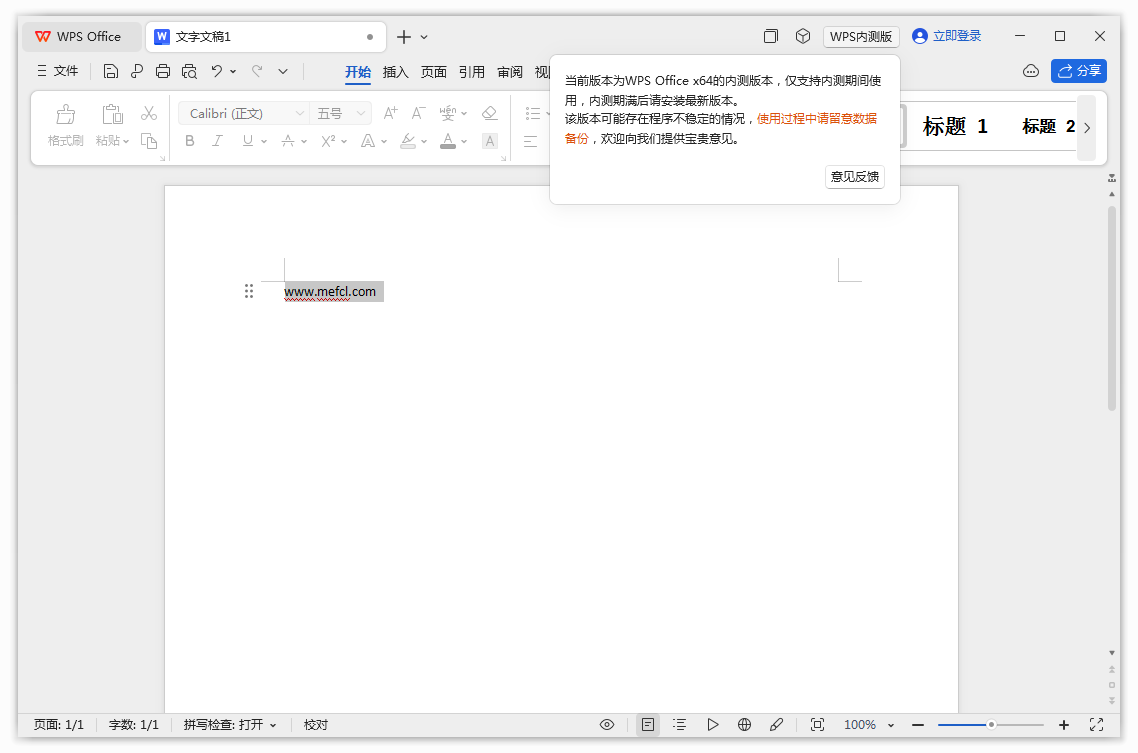Click the paragraph drag handle beside www.mefcl.com
The height and width of the screenshot is (753, 1138).
coord(249,291)
